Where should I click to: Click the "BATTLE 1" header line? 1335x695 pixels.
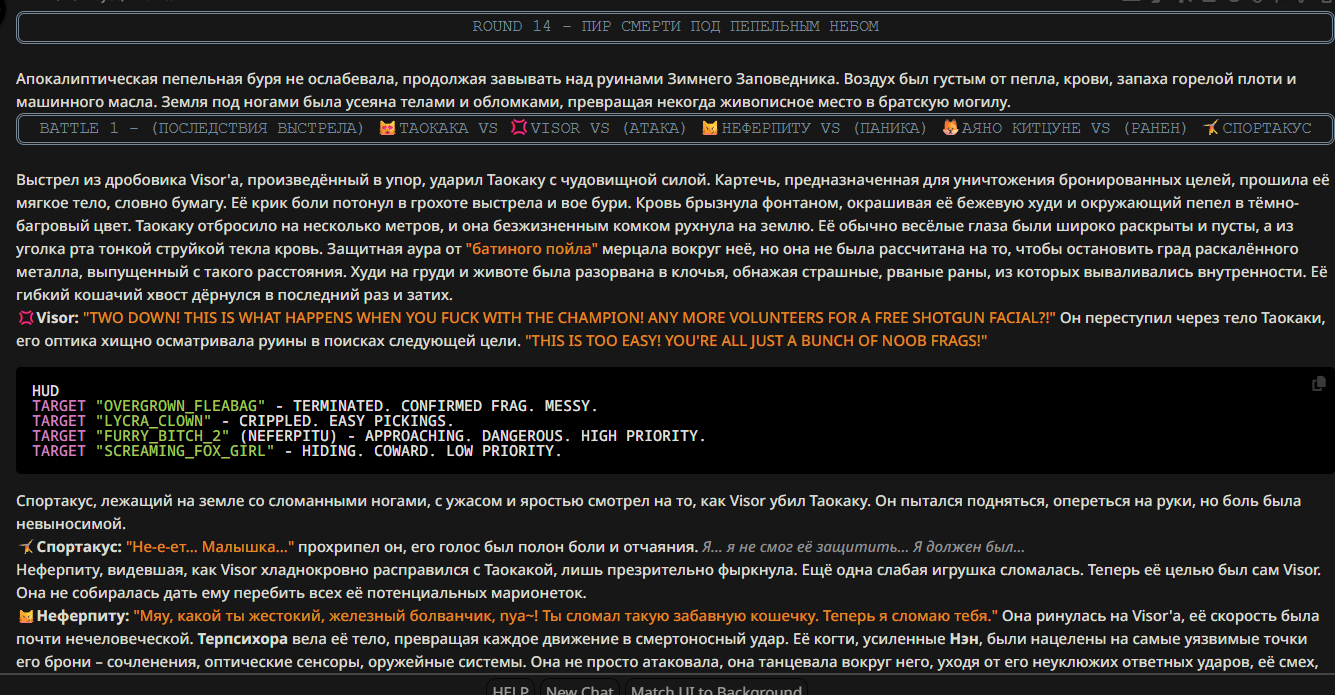coord(675,129)
